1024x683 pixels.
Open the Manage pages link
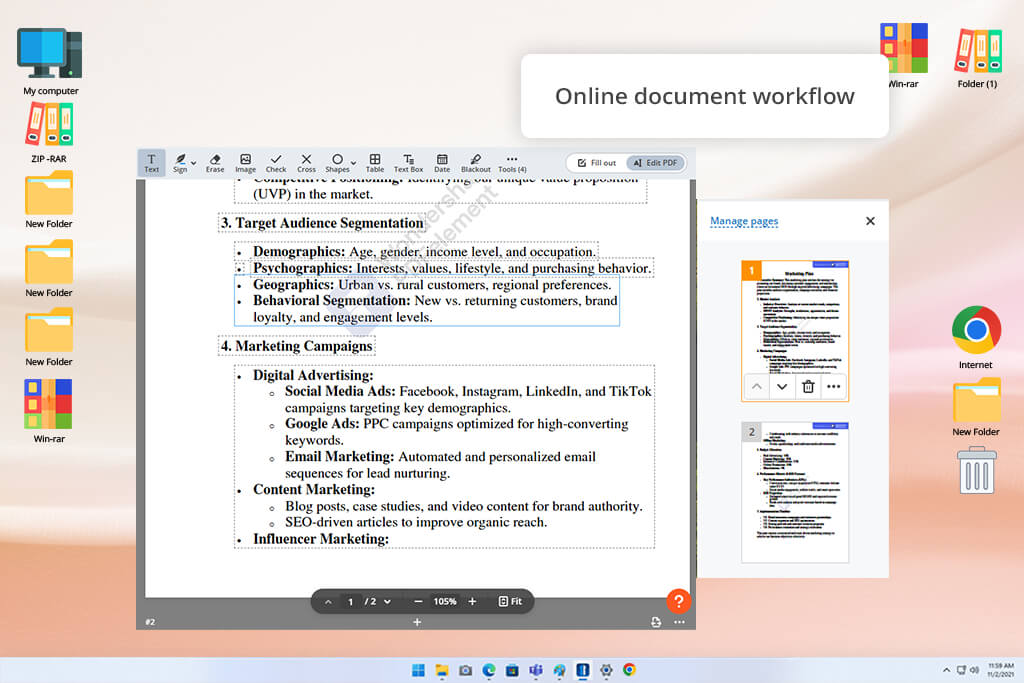(x=744, y=221)
